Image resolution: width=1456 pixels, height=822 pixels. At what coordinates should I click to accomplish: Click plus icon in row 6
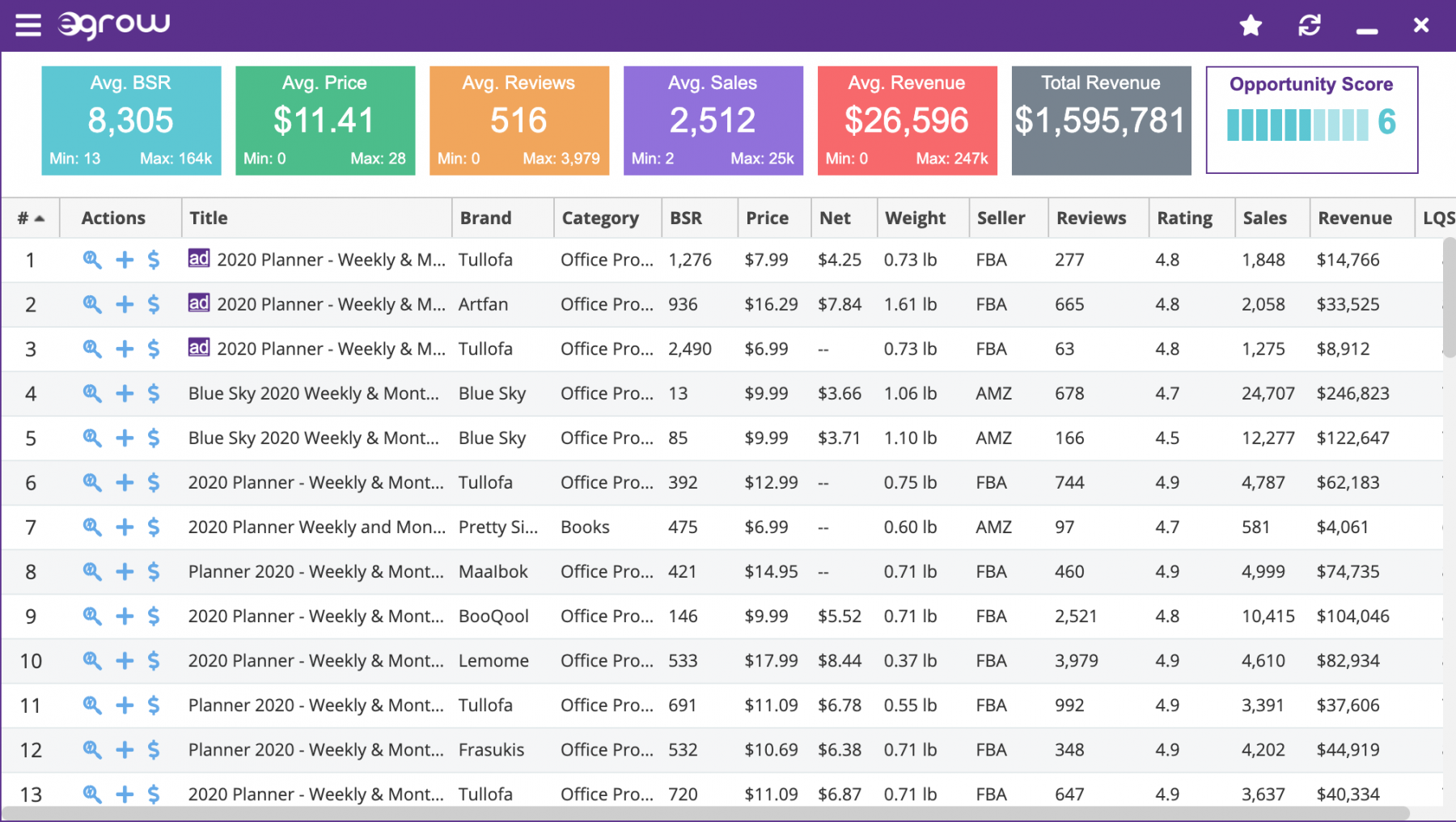125,482
